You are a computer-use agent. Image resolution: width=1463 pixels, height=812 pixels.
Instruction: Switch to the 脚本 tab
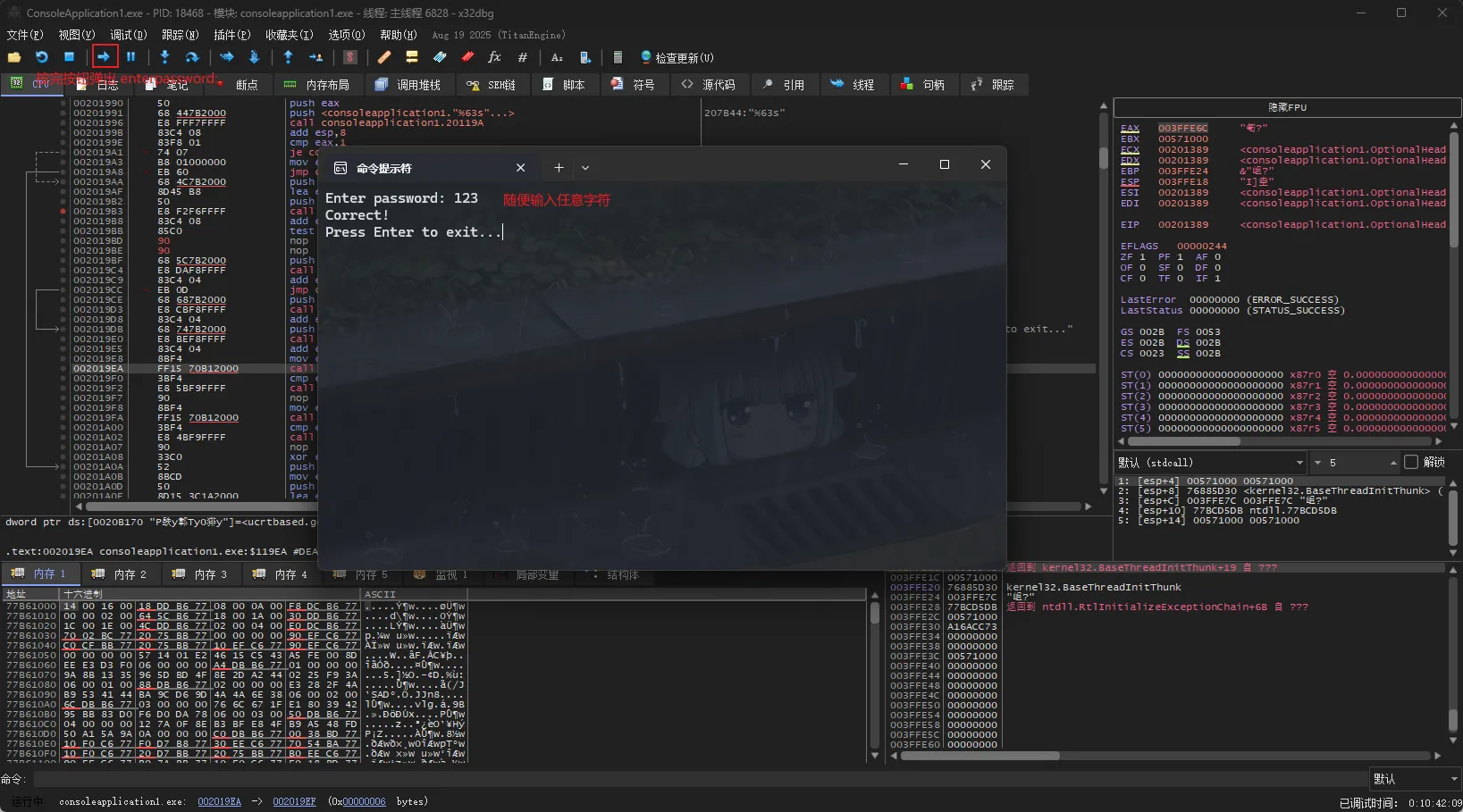pyautogui.click(x=564, y=85)
